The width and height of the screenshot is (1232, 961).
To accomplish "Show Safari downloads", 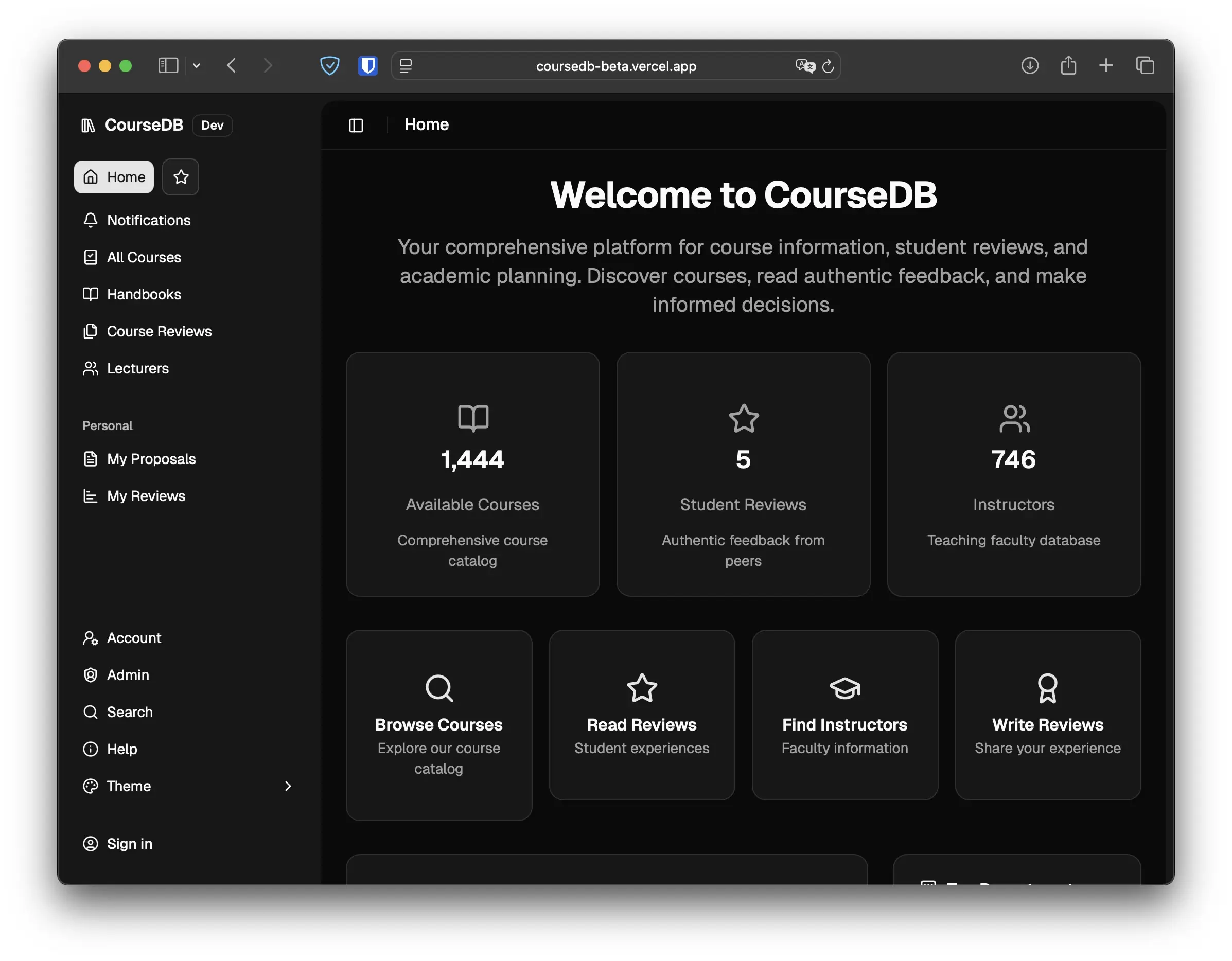I will pyautogui.click(x=1030, y=65).
